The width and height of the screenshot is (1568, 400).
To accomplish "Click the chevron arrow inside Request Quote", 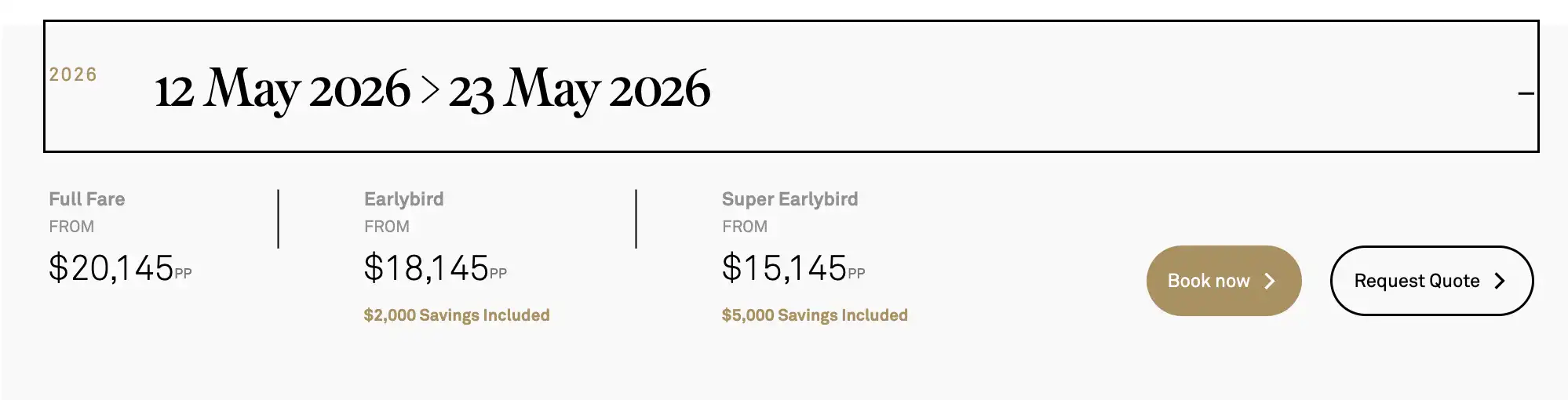I will [1499, 281].
